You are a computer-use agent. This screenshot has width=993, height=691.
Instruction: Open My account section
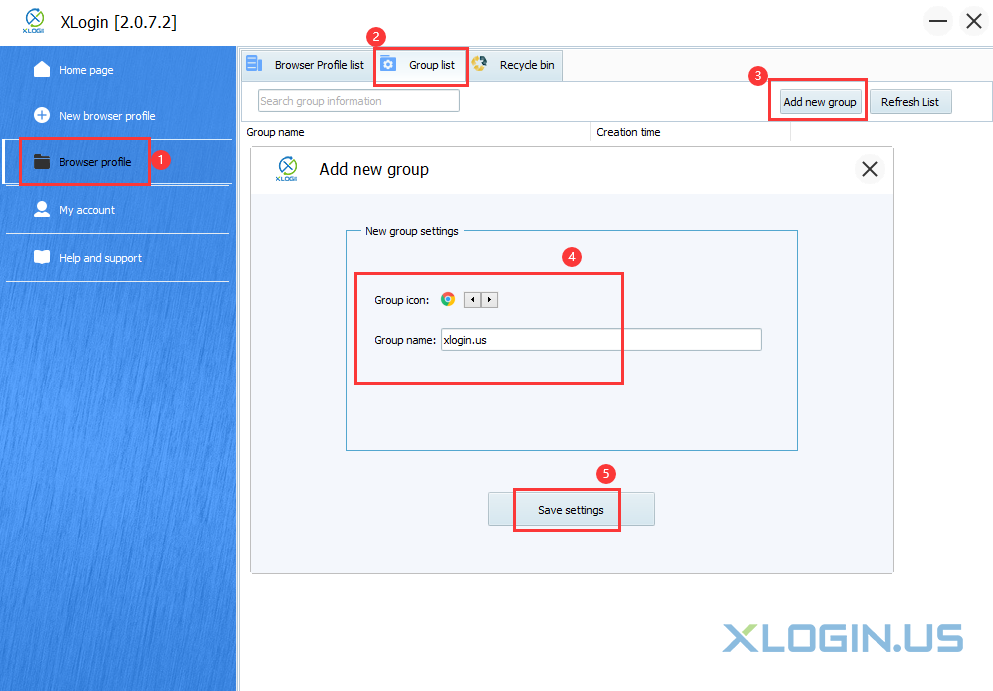87,210
